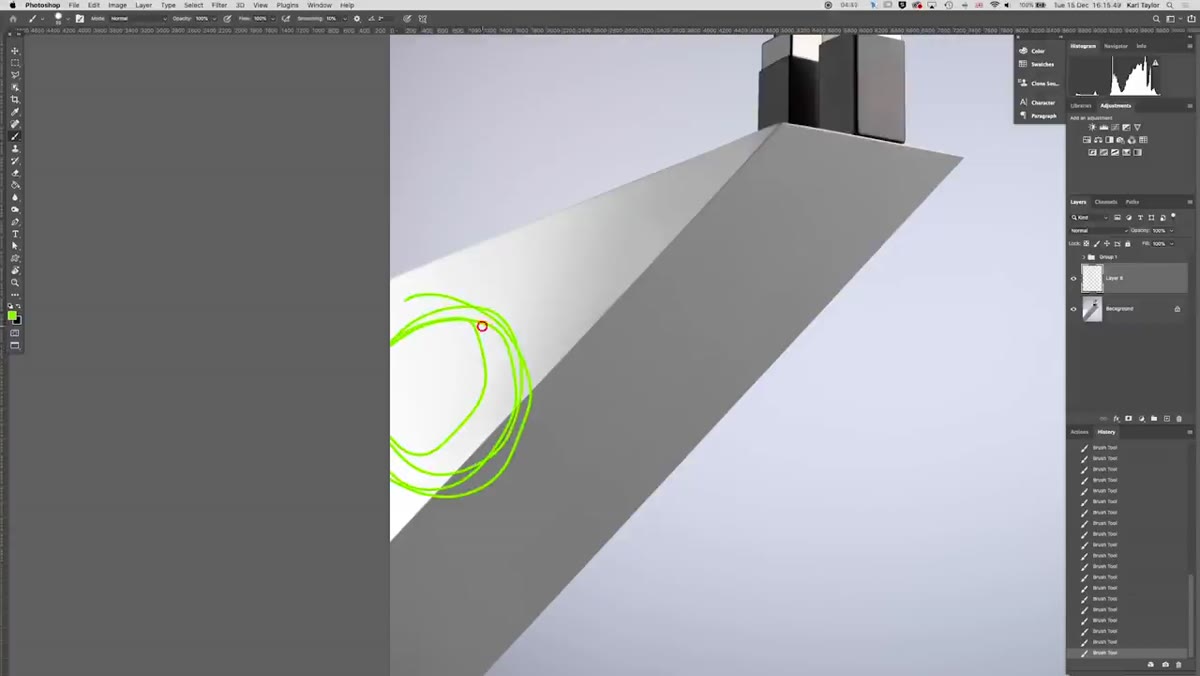The image size is (1200, 676).
Task: Add a Brightness/Contrast adjustment
Action: (x=1092, y=127)
